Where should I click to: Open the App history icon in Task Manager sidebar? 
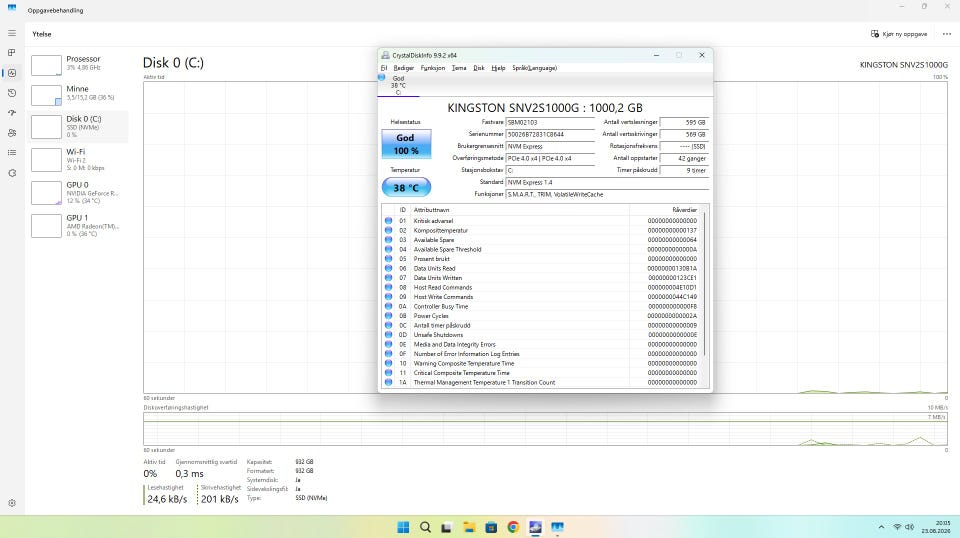point(12,93)
